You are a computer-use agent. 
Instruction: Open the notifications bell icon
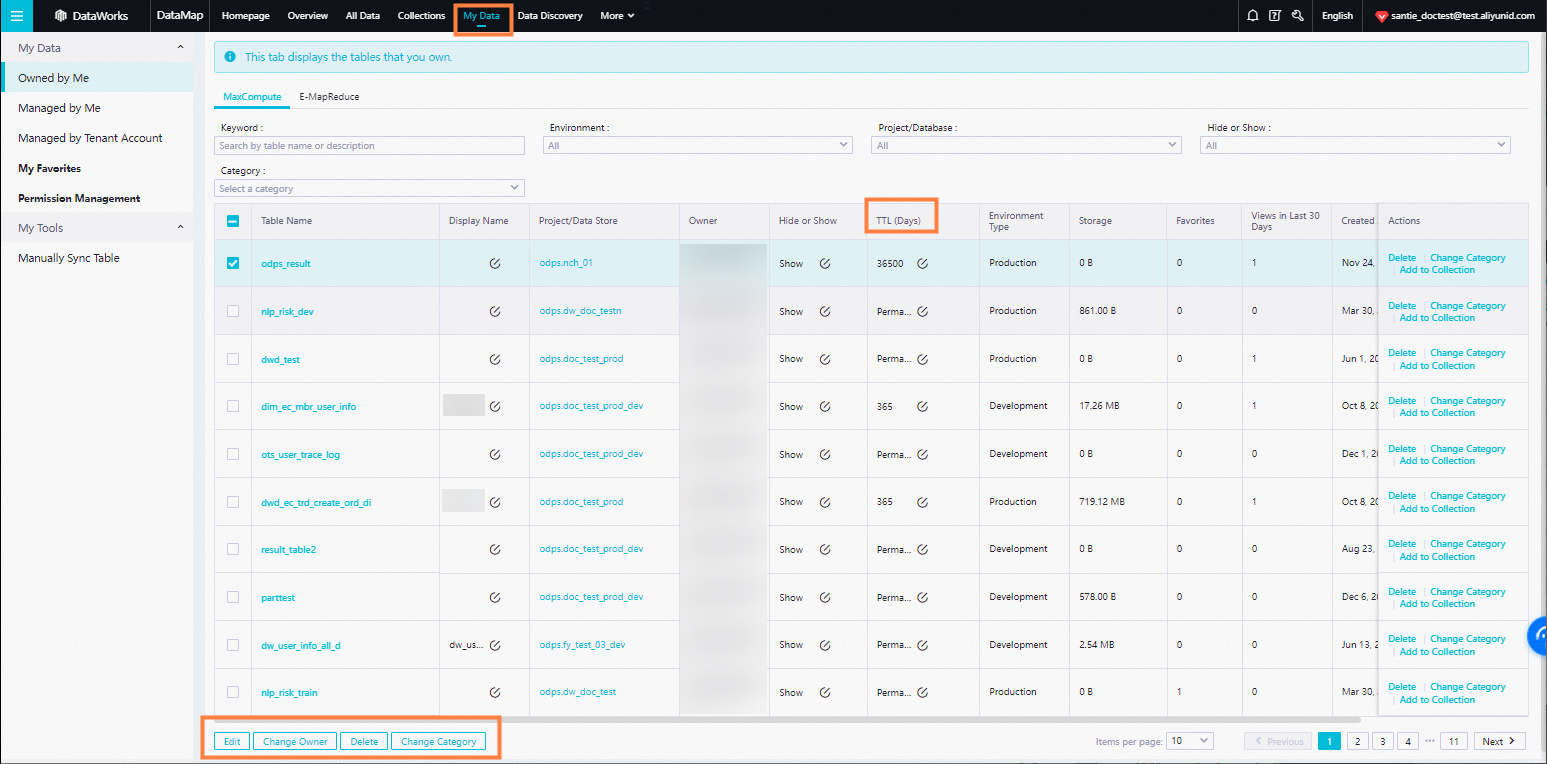click(1253, 16)
